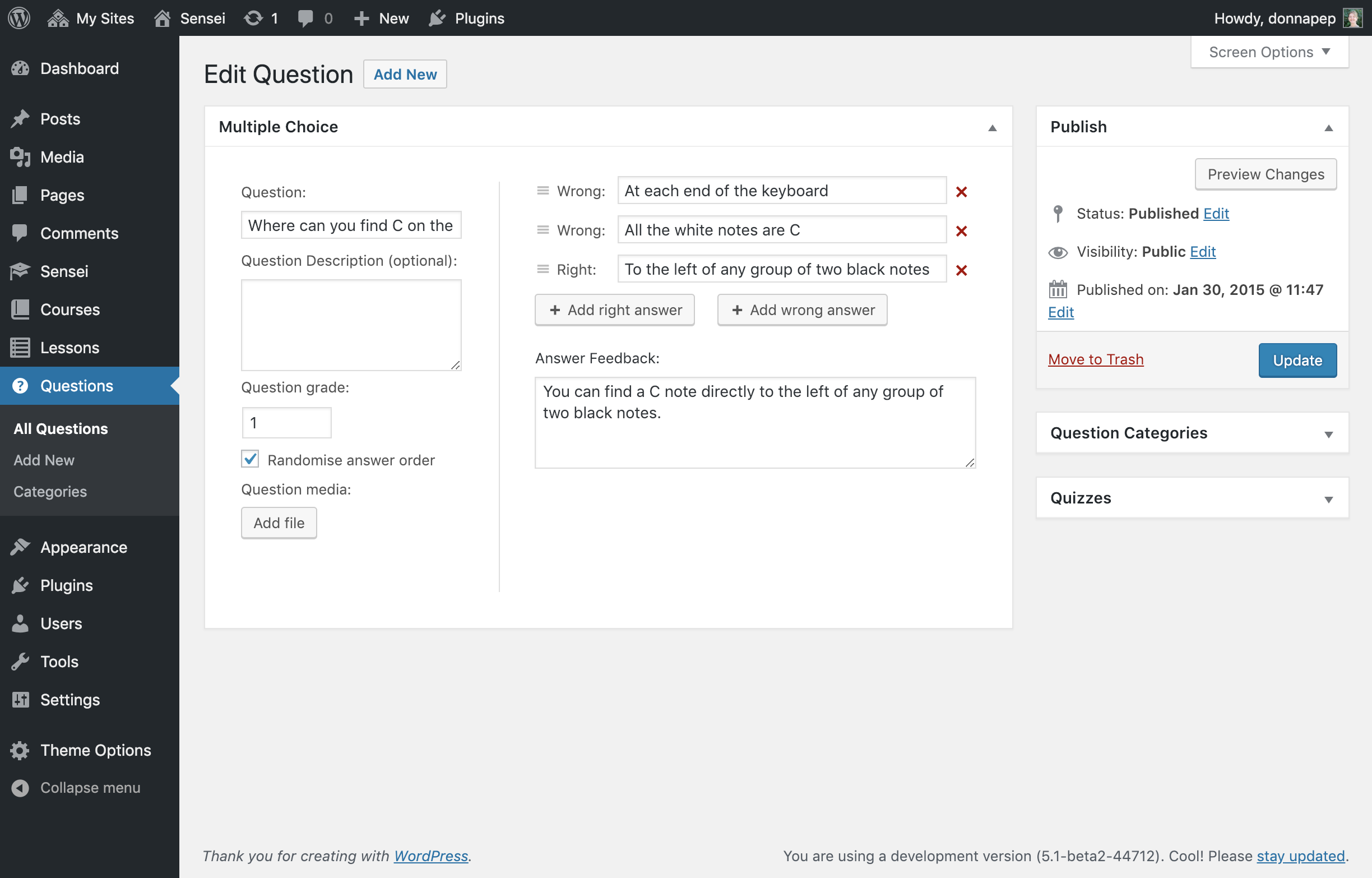Click the Tools menu icon
The height and width of the screenshot is (878, 1372).
19,661
